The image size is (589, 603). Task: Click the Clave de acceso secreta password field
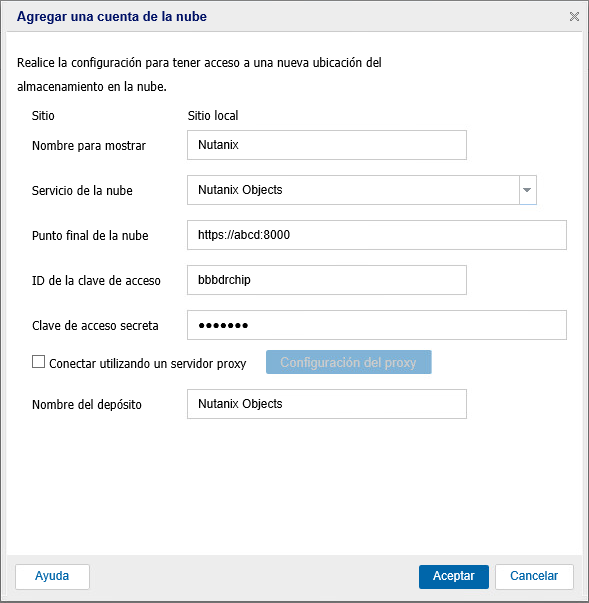click(x=377, y=325)
